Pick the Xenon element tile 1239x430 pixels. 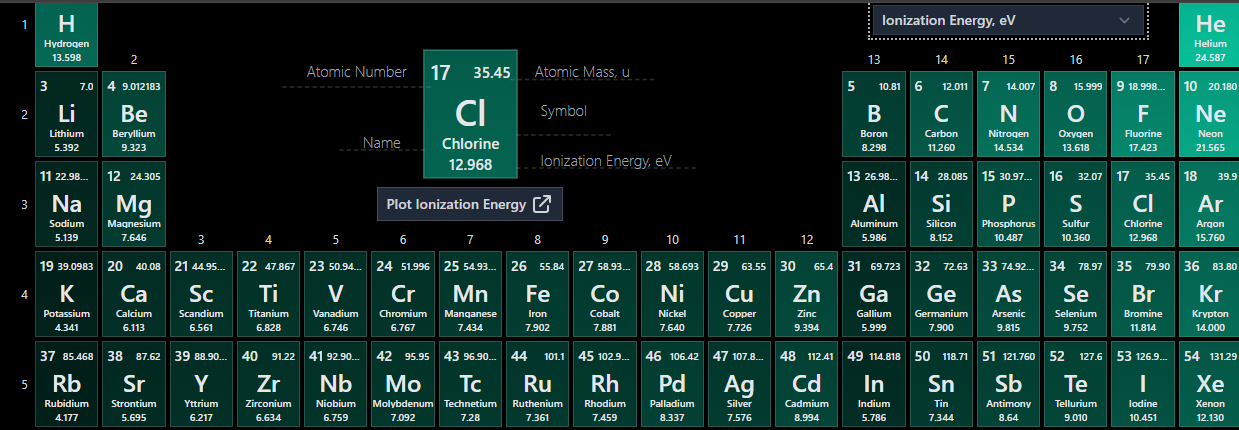(x=1210, y=385)
